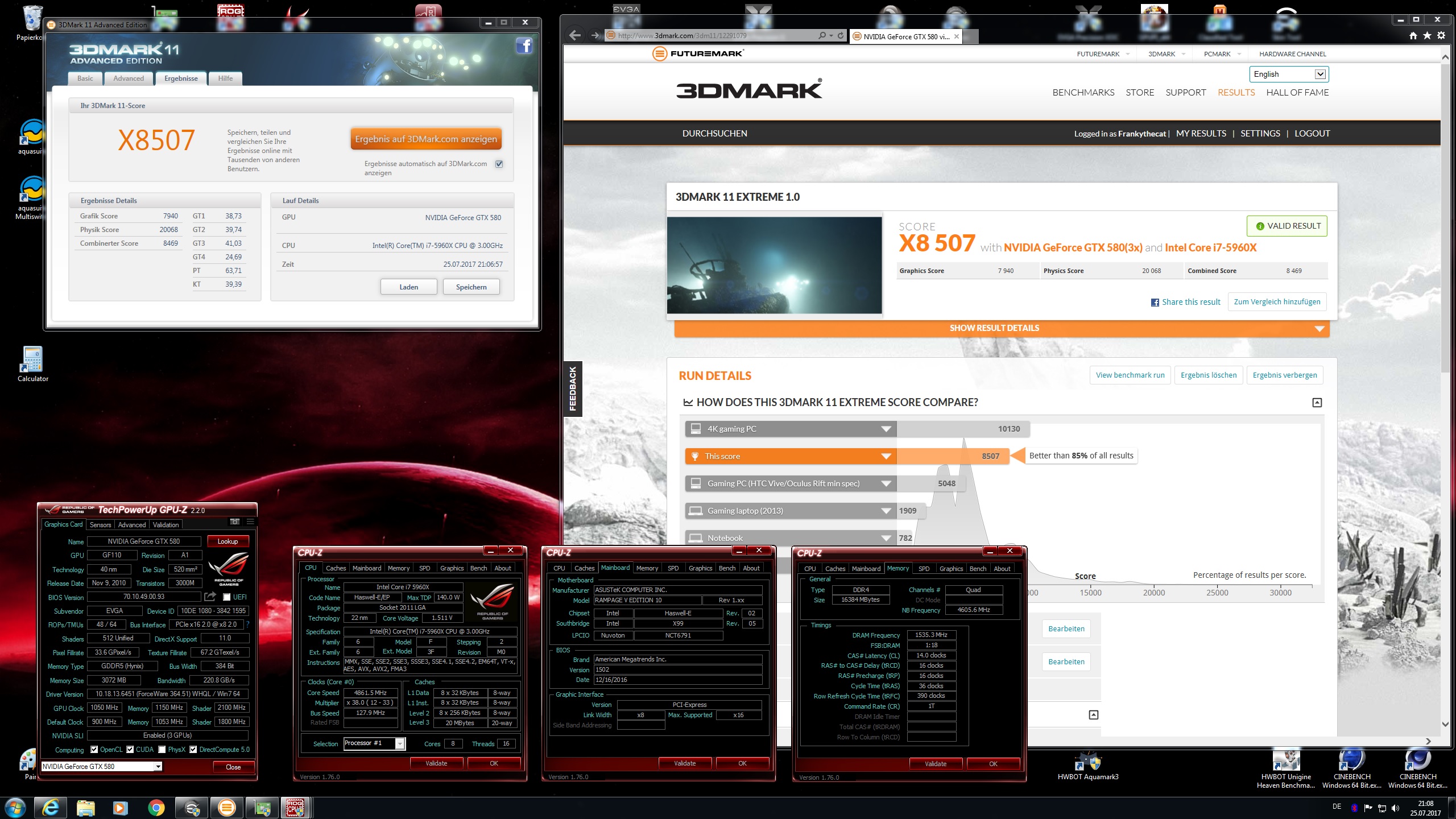
Task: Open the English language dropdown
Action: (x=1289, y=74)
